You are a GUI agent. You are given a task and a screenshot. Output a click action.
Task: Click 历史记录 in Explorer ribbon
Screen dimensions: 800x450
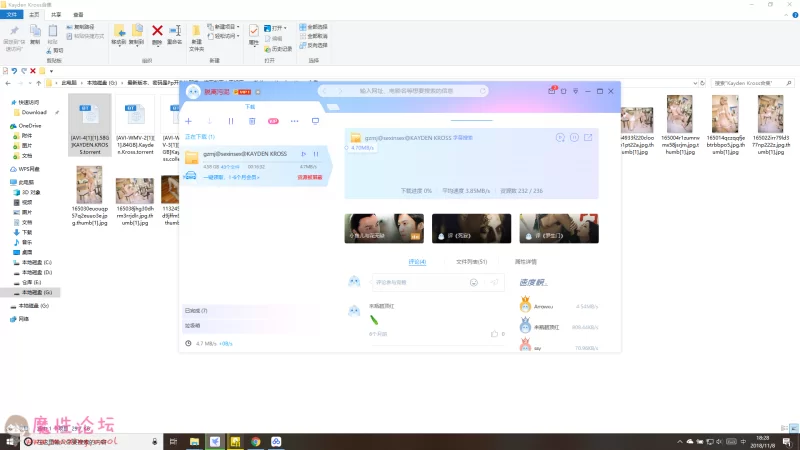(278, 49)
